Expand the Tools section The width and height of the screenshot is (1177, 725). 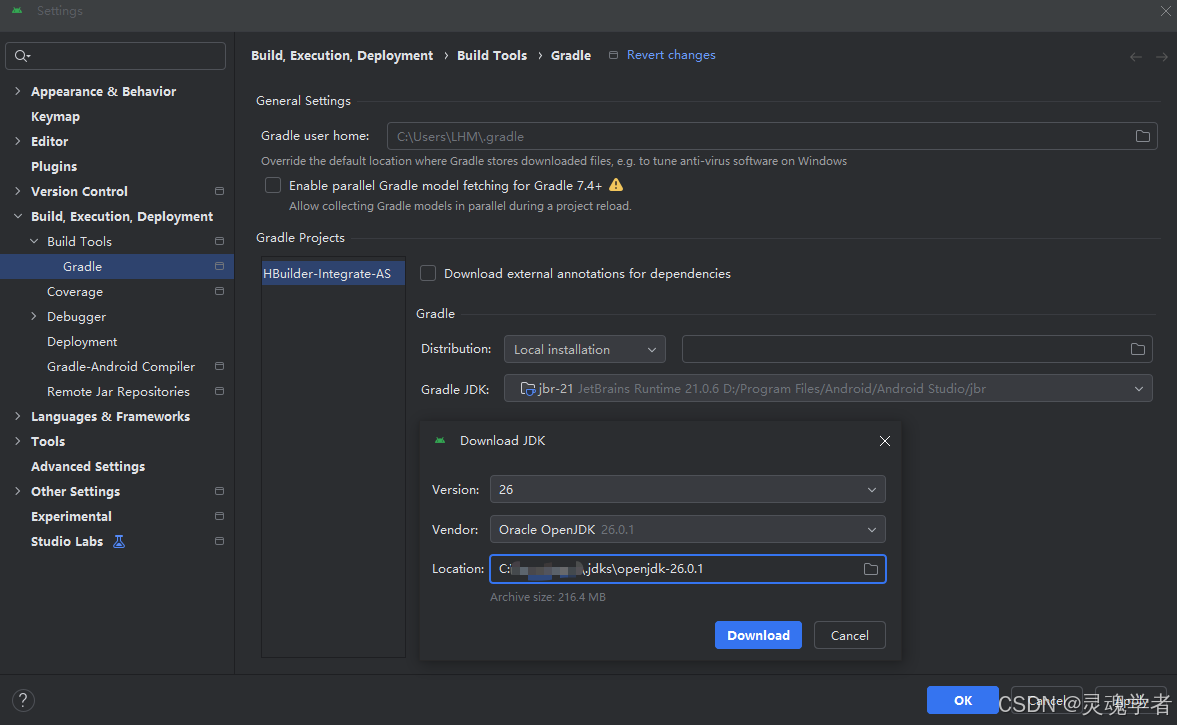pyautogui.click(x=17, y=441)
